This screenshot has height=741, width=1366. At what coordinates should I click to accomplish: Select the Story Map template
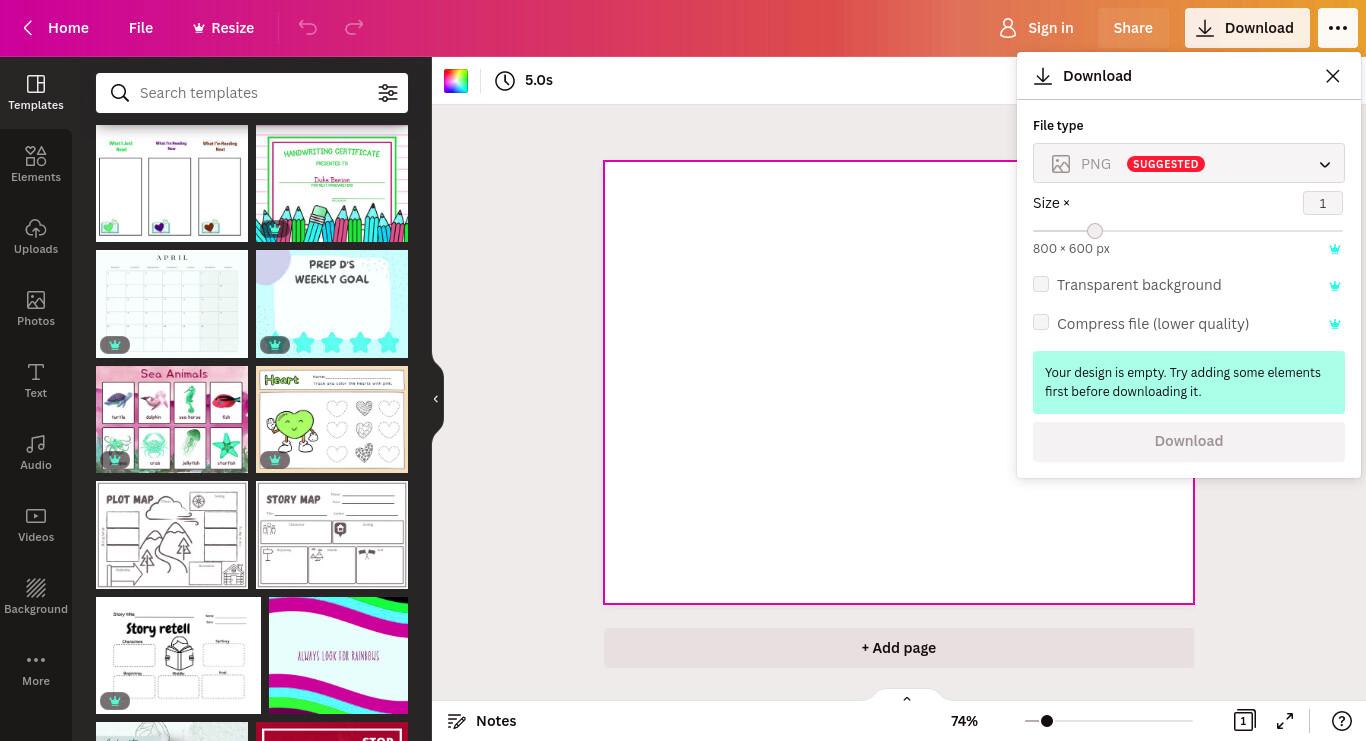click(332, 535)
